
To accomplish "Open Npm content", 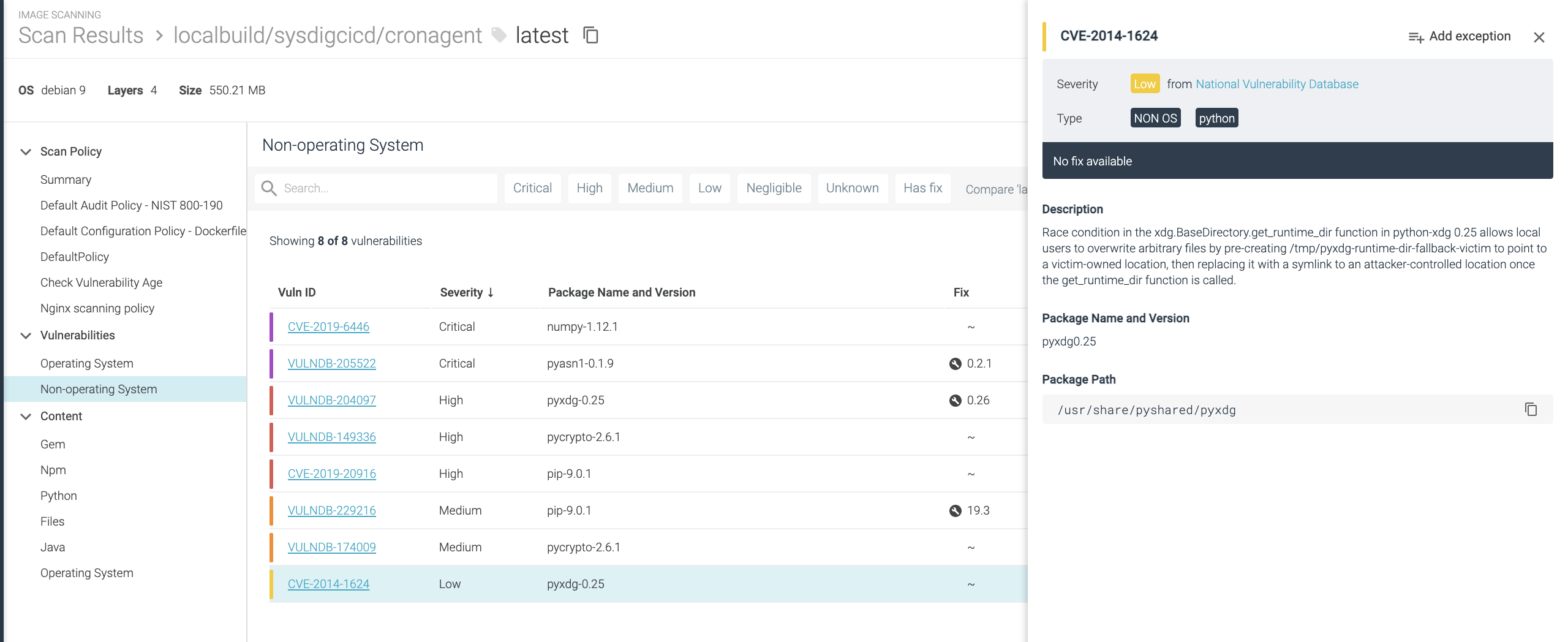I will tap(53, 470).
